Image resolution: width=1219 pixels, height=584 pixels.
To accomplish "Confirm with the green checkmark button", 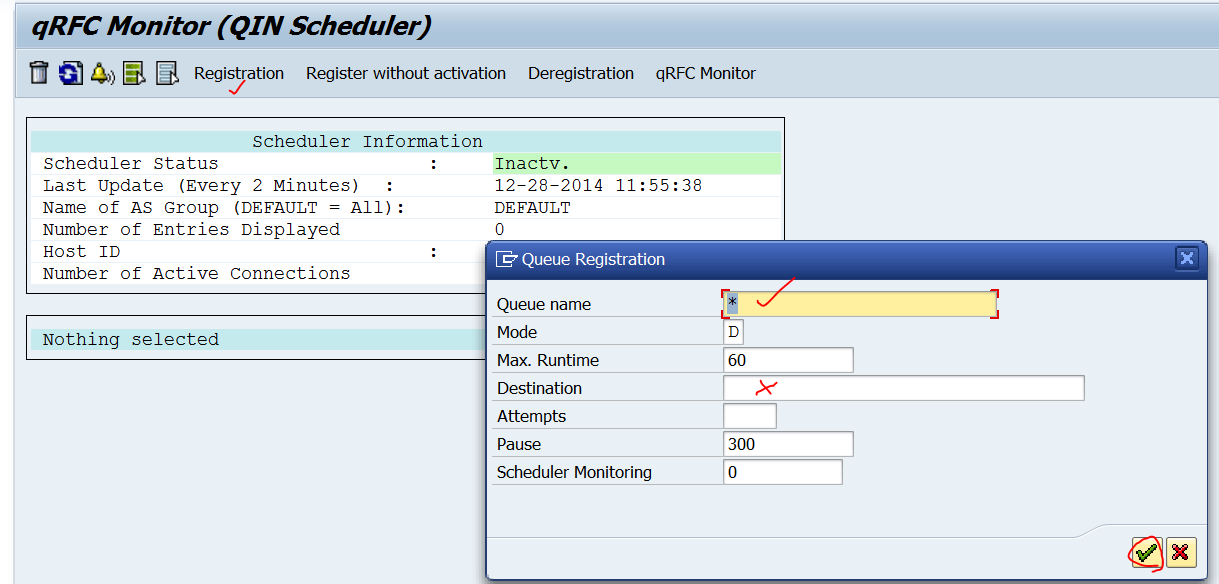I will [1145, 552].
